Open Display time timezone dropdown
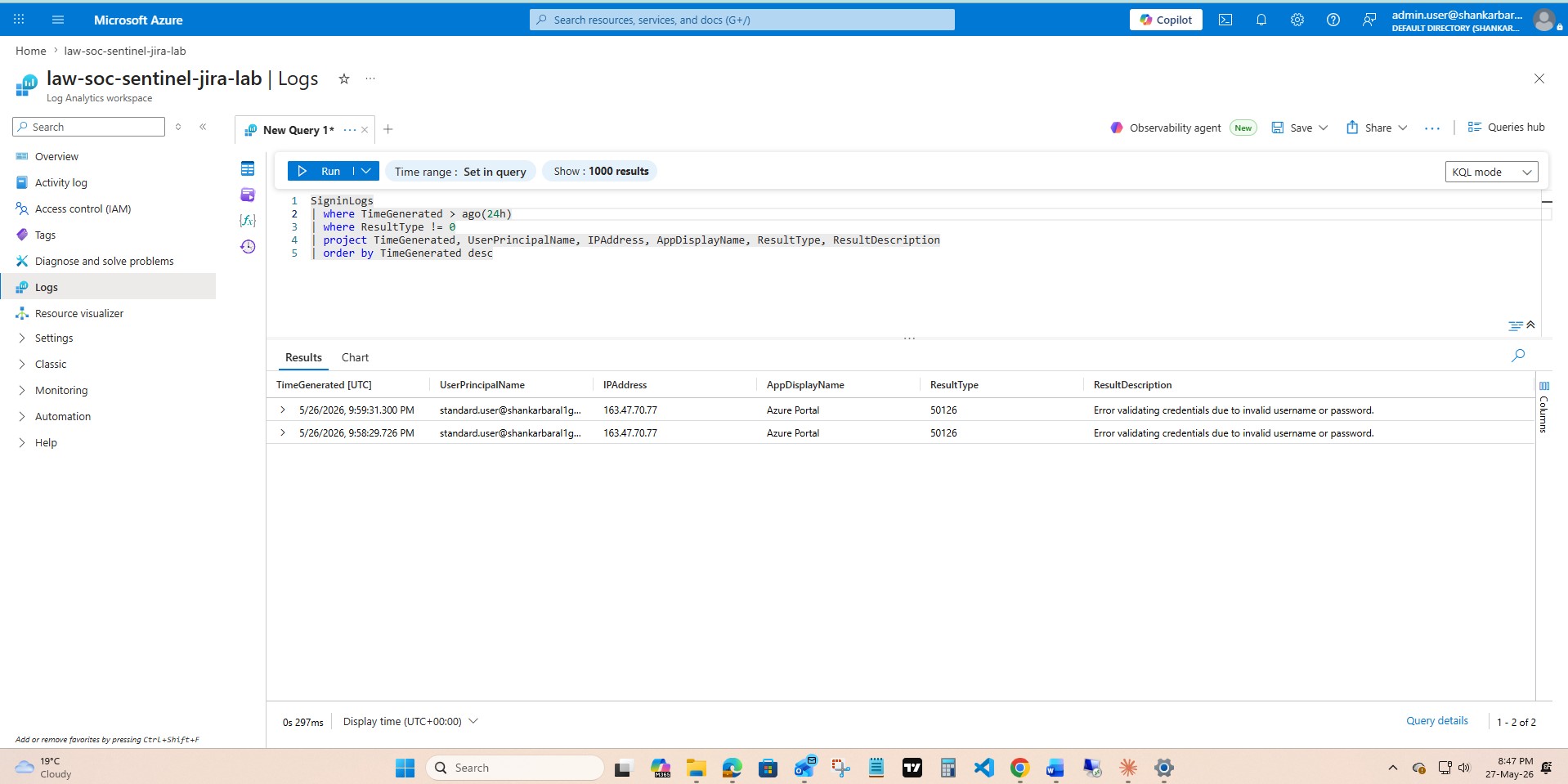1568x784 pixels. click(410, 721)
